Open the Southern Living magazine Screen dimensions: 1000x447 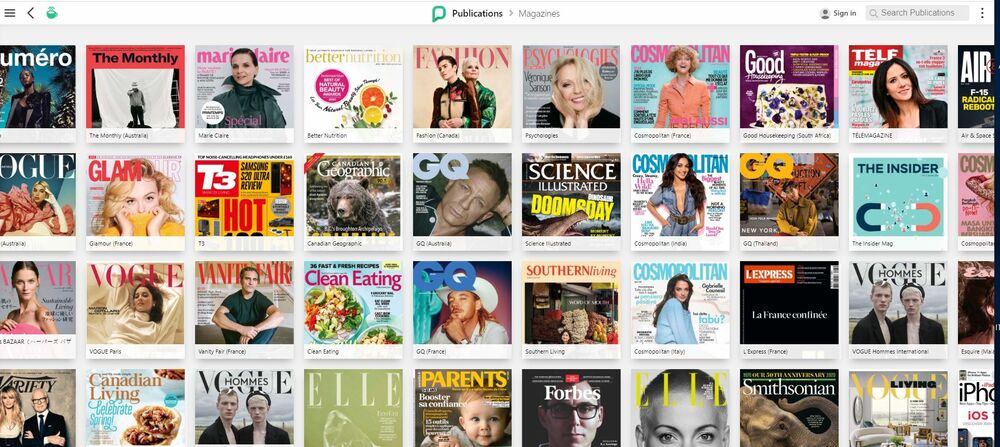pos(571,303)
